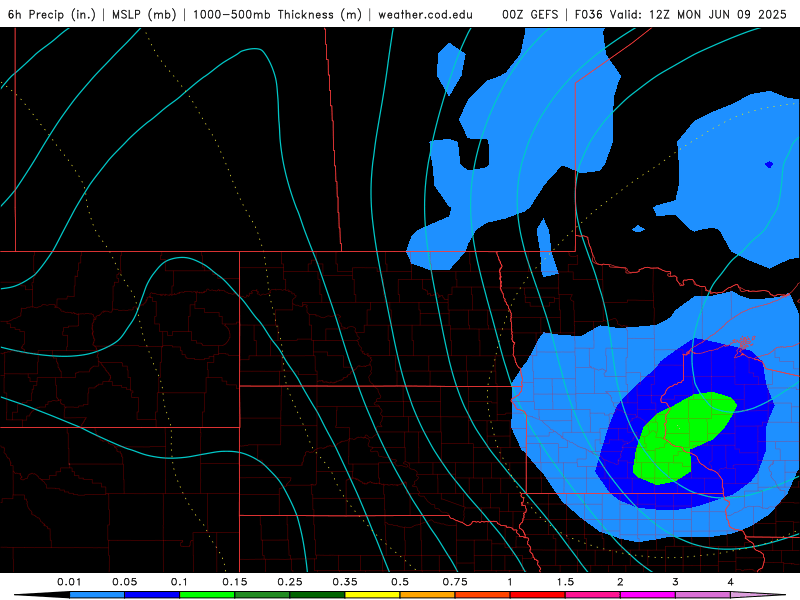The height and width of the screenshot is (600, 800).
Task: Click the 'MSLP (mb)' header label
Action: [x=144, y=14]
